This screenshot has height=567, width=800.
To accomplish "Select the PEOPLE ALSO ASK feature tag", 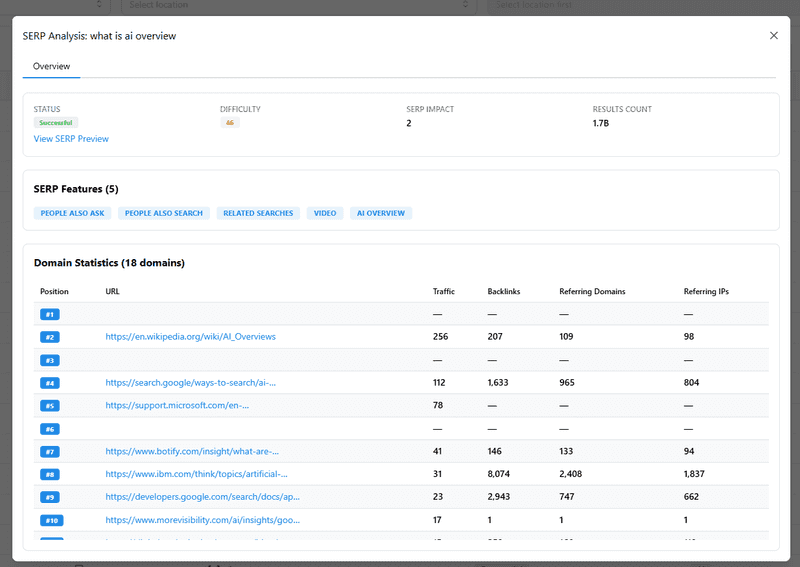I will tap(72, 213).
